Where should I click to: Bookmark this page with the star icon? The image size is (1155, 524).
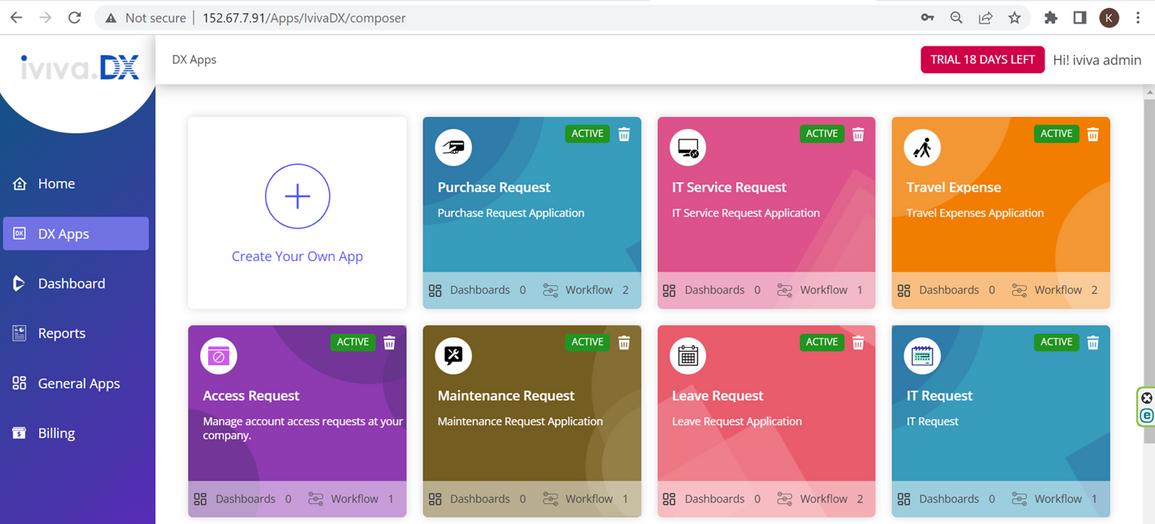pos(1014,18)
